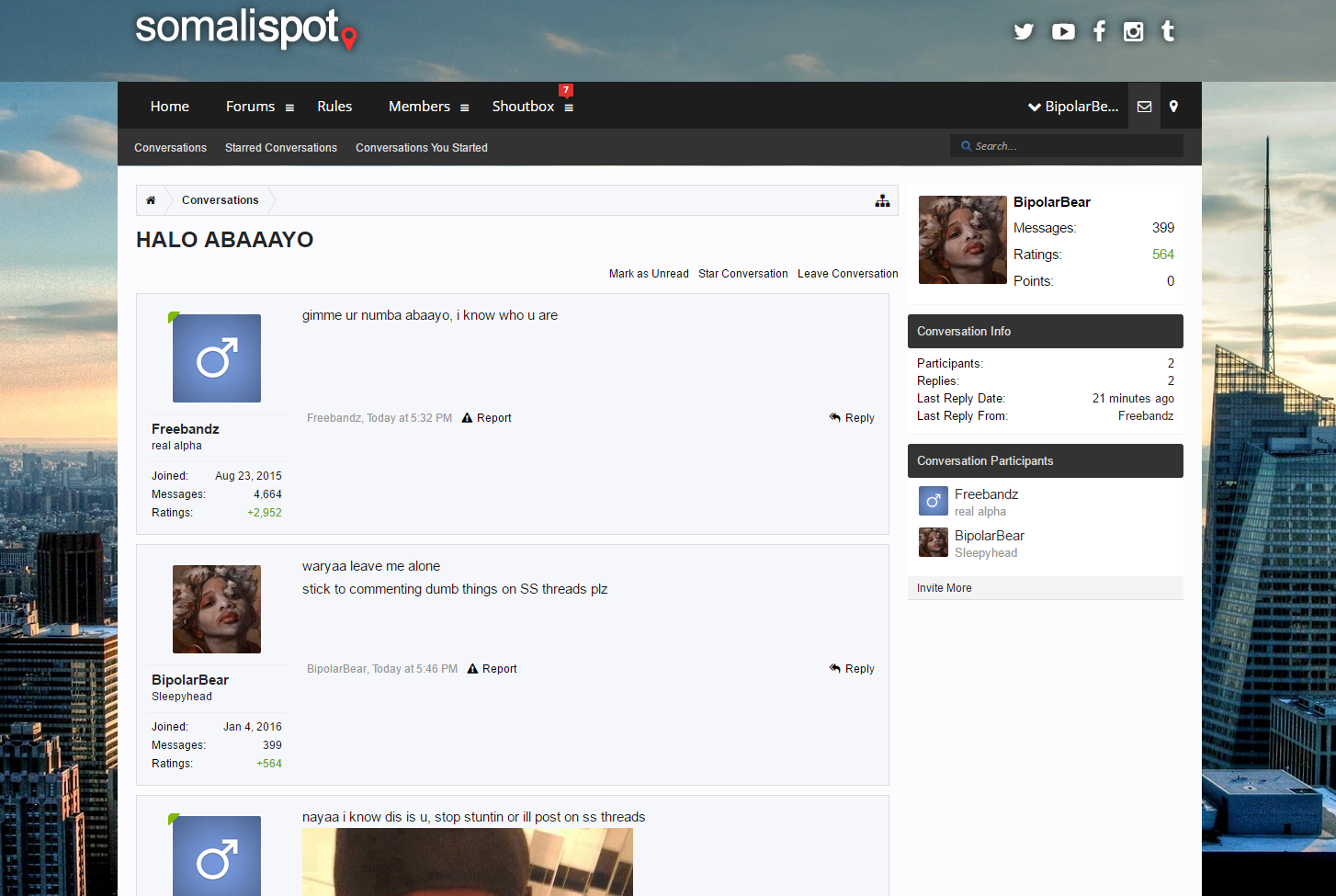Viewport: 1336px width, 896px height.
Task: Open the YouTube social icon
Action: pos(1063,31)
